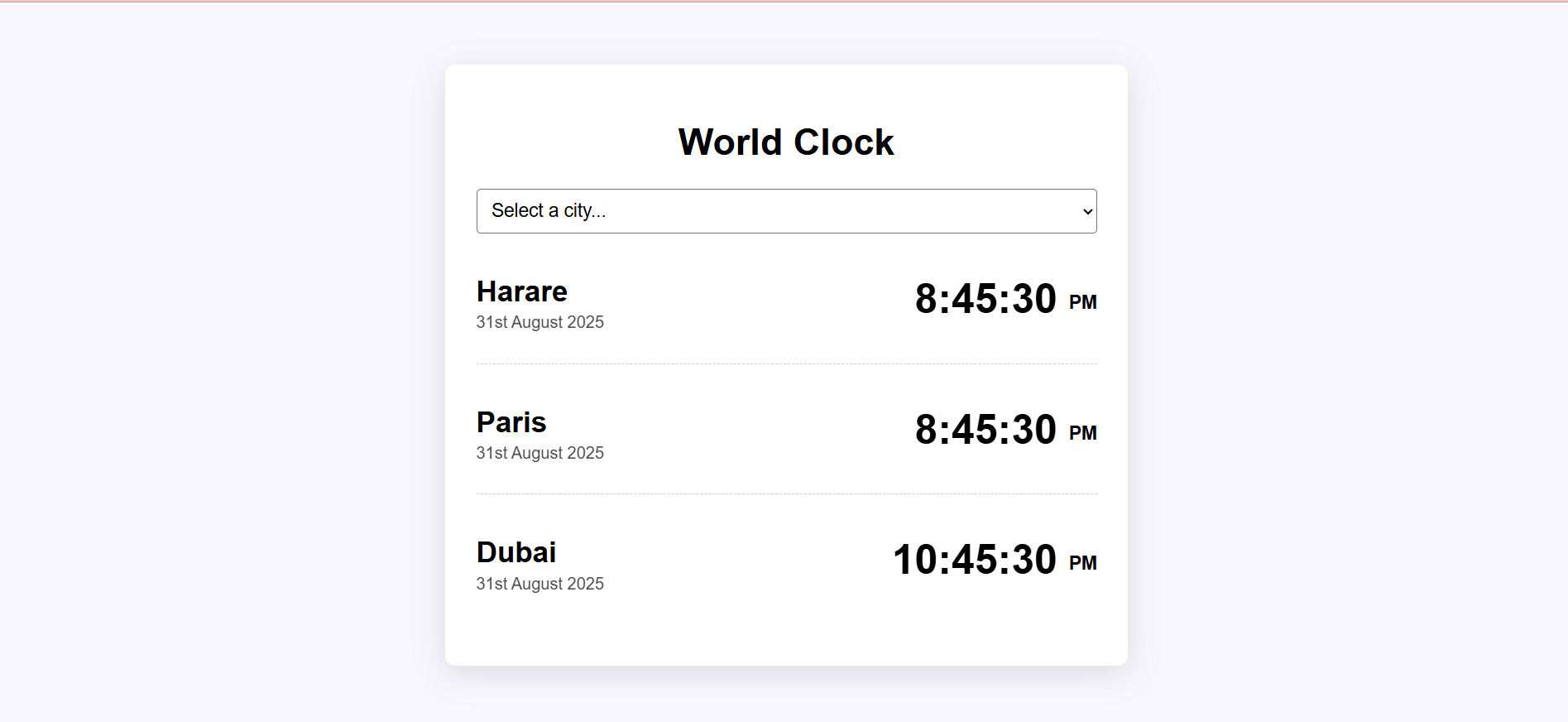Select Paris's displayed time 8:45:30

[985, 429]
